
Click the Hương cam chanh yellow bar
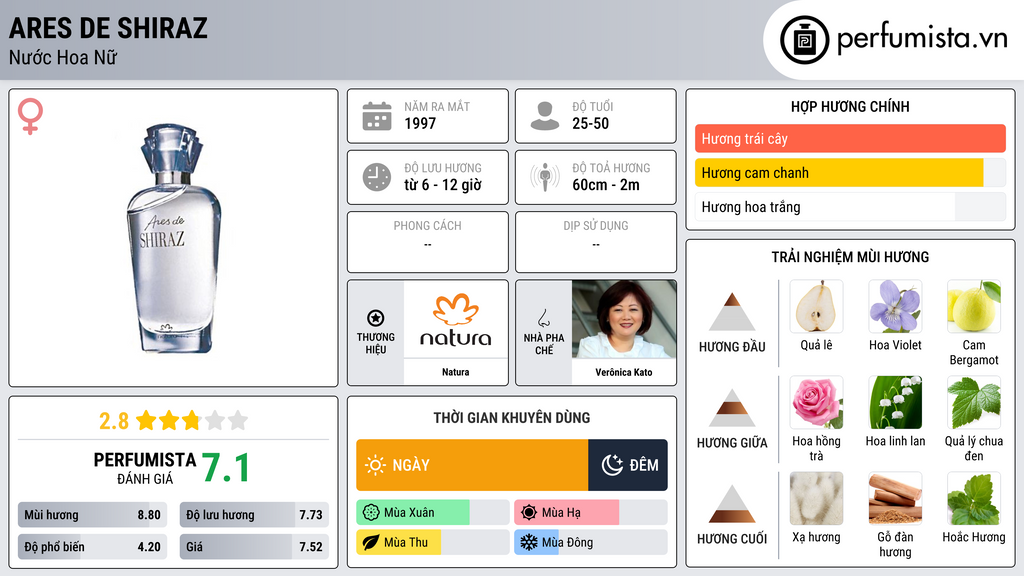839,173
